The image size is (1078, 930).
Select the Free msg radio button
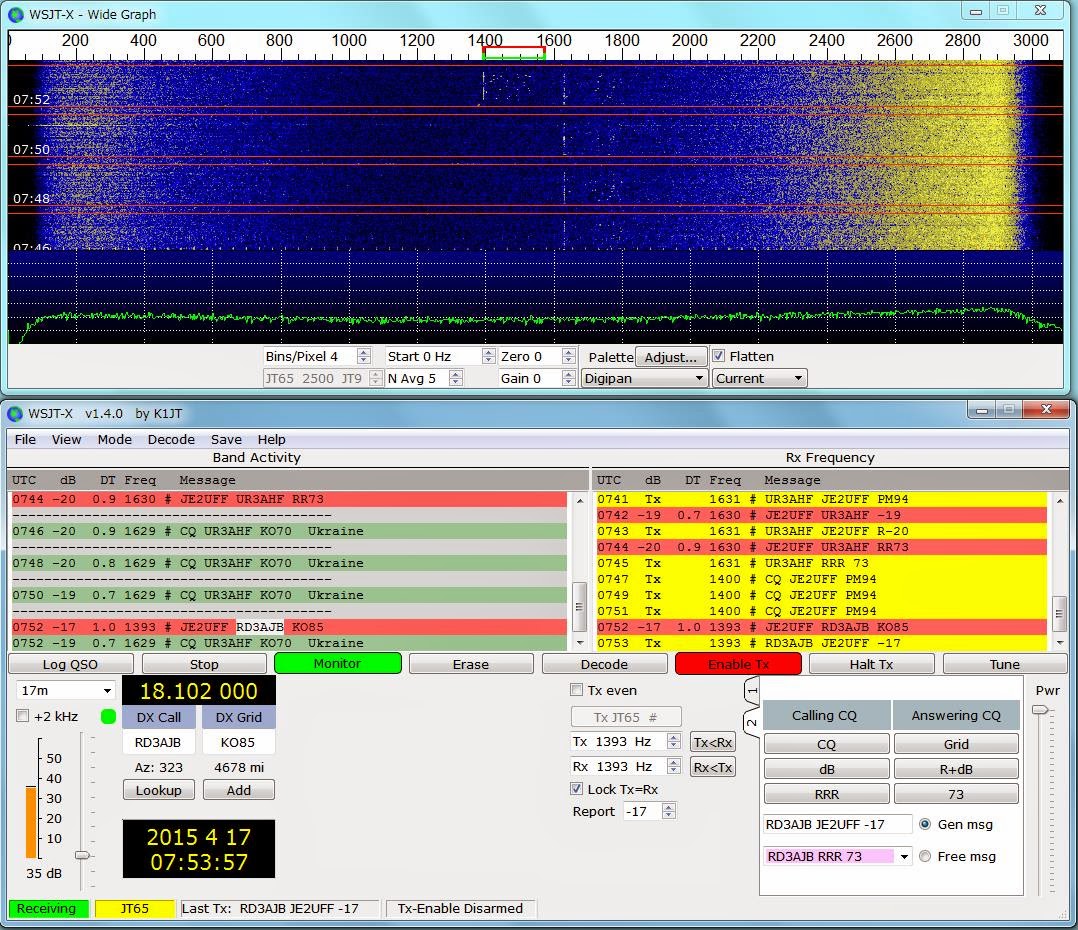[925, 856]
